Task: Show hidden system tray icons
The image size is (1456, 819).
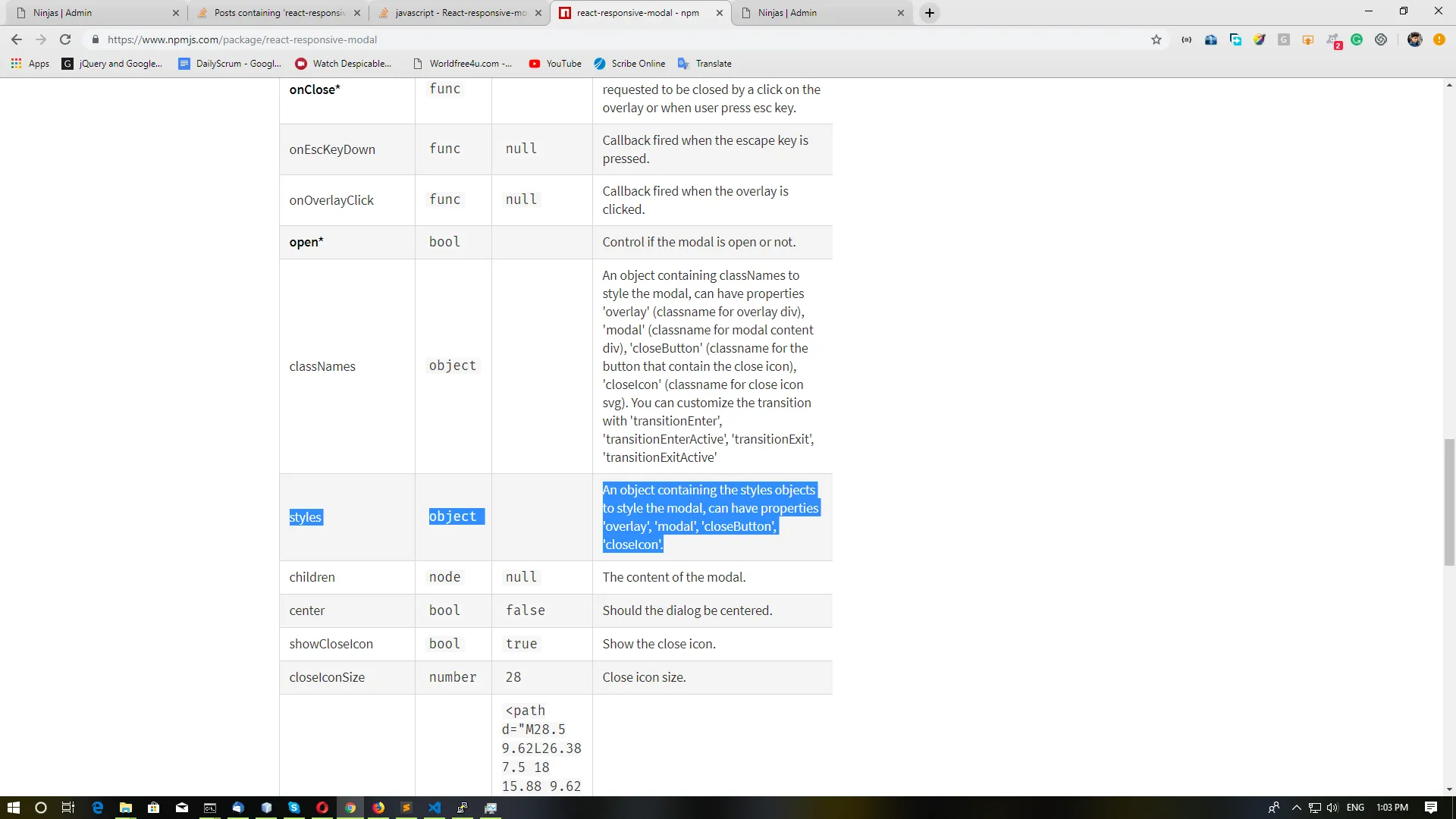Action: tap(1296, 808)
